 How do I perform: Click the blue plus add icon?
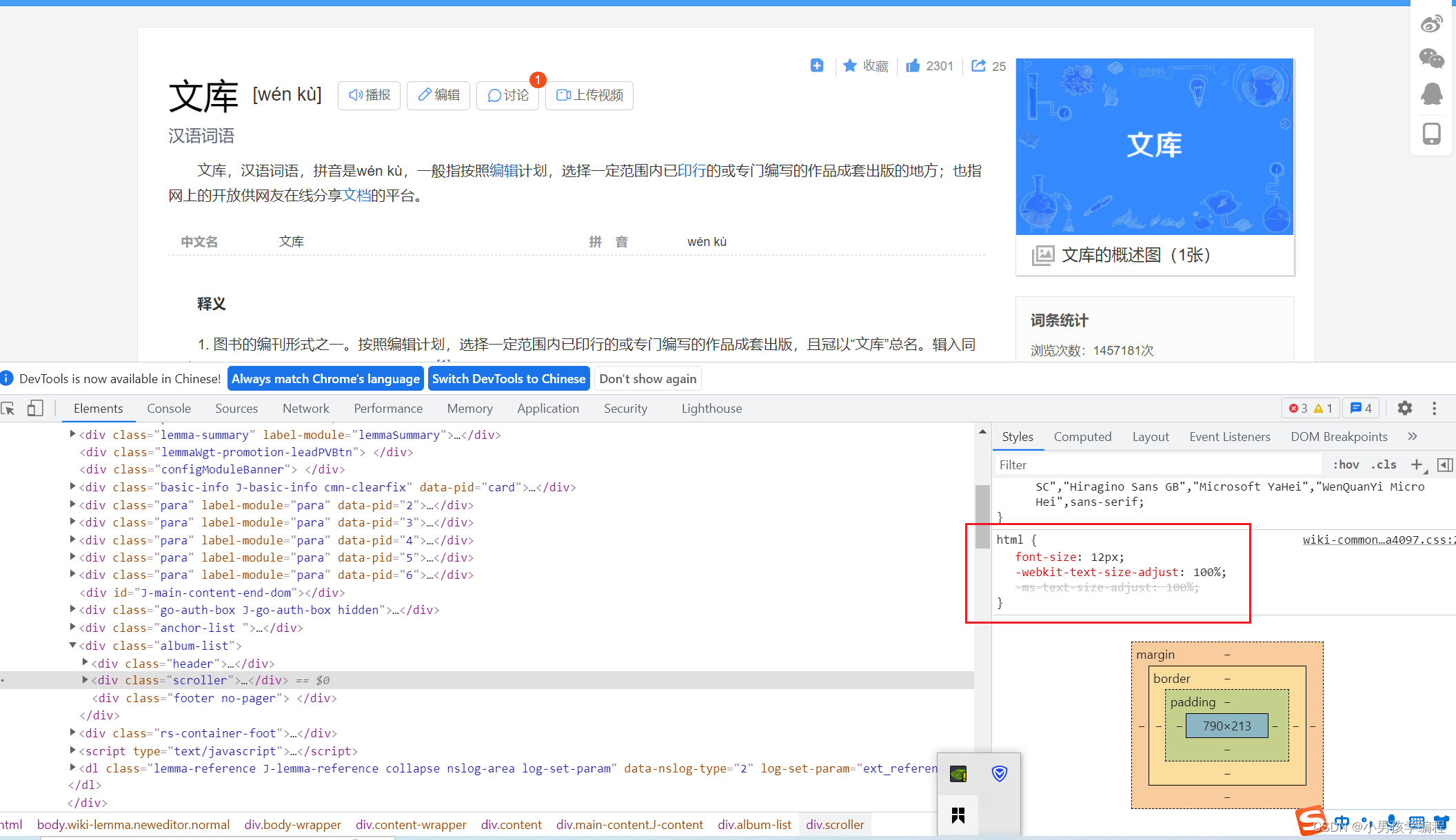click(817, 65)
